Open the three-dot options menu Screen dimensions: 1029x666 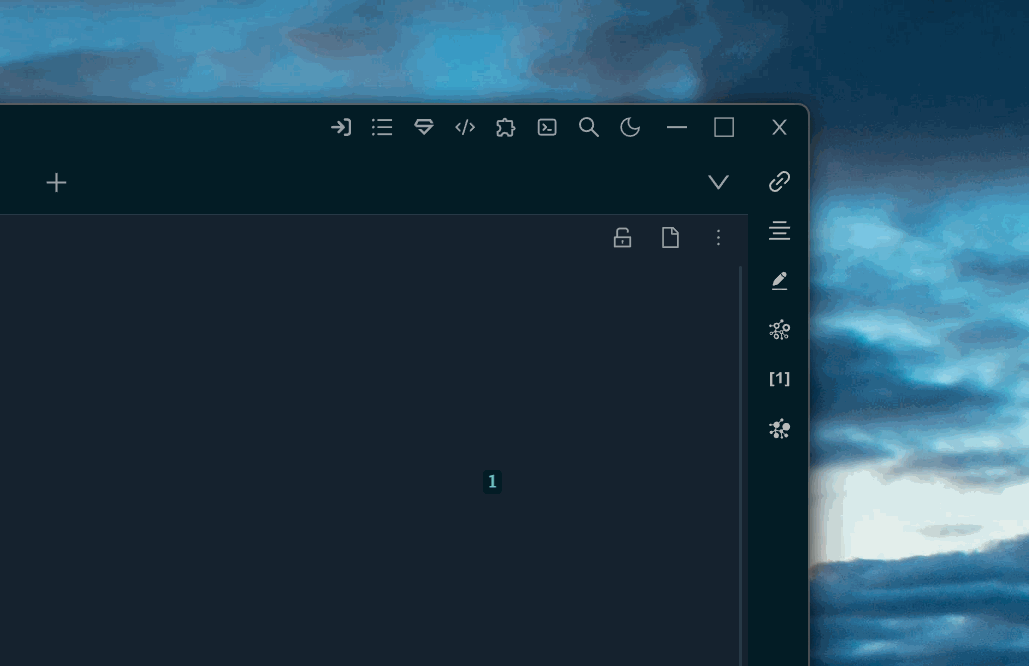pyautogui.click(x=718, y=238)
